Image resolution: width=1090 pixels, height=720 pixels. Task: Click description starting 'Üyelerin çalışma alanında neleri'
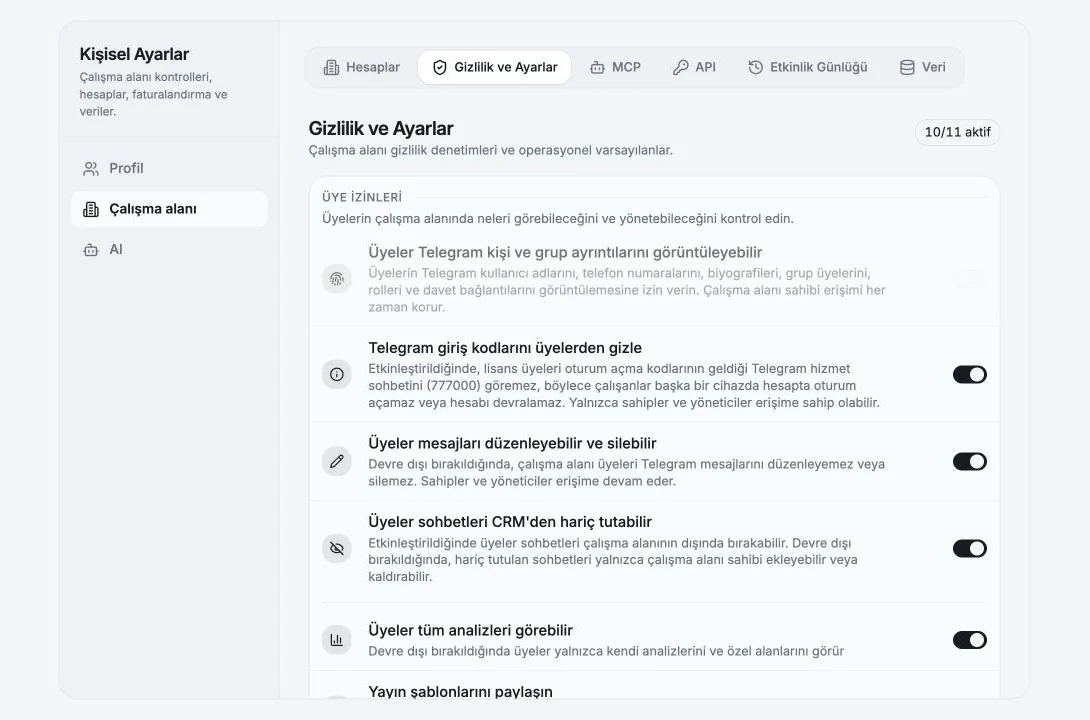[x=558, y=219]
